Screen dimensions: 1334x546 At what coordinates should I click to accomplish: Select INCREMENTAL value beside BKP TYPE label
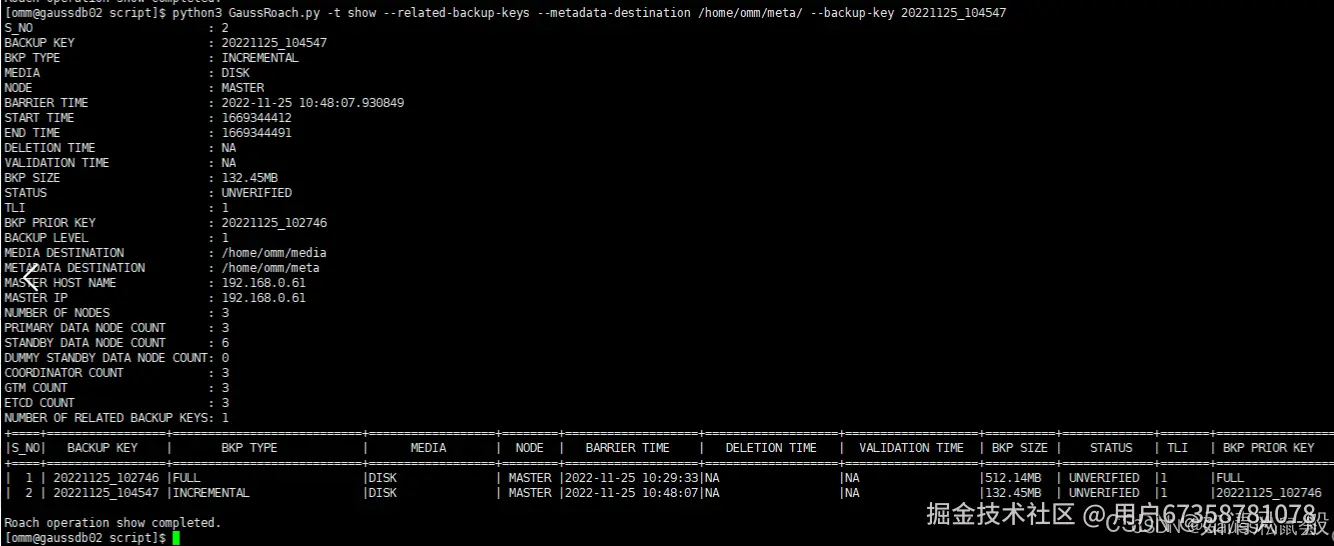click(260, 58)
